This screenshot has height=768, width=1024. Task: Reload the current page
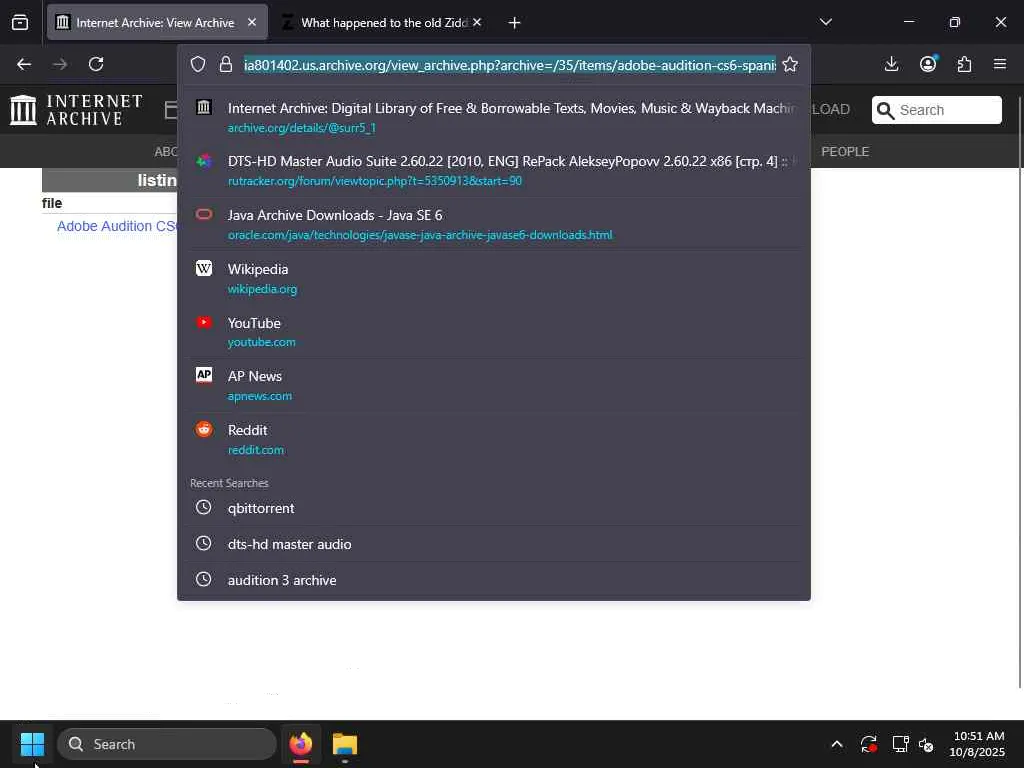point(96,64)
